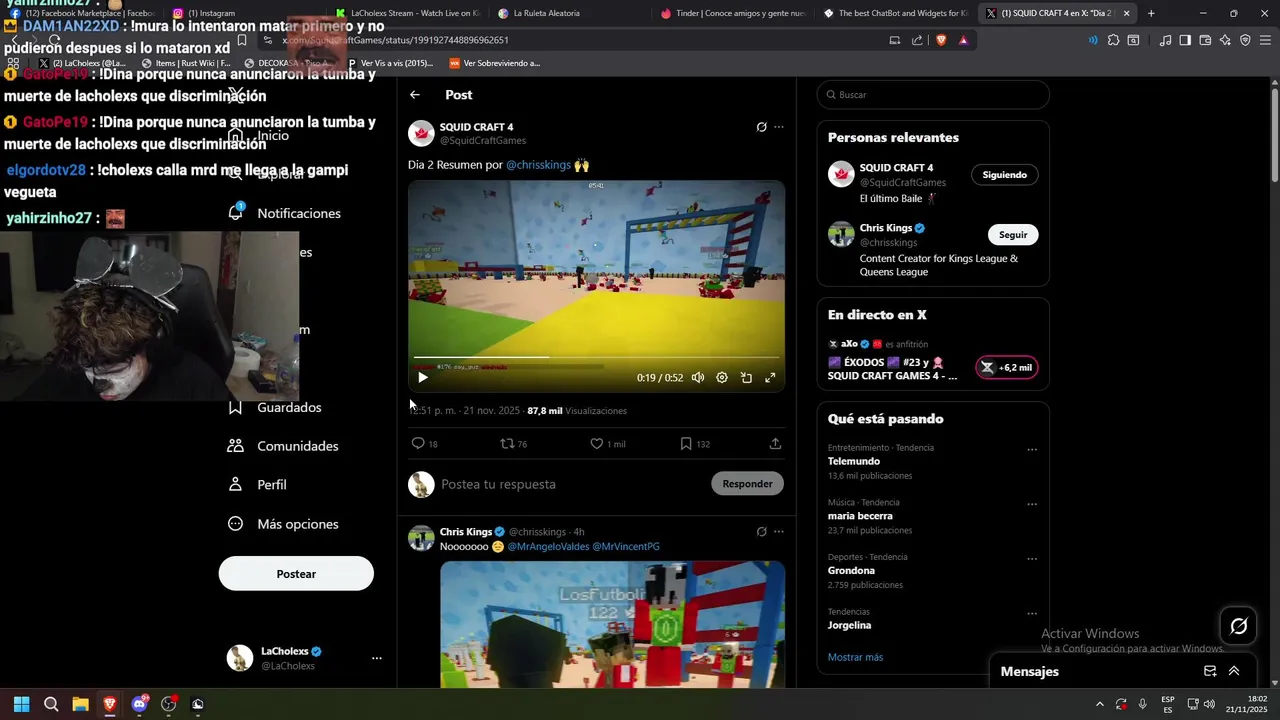Open Notificaciones in the sidebar
This screenshot has height=720, width=1280.
pyautogui.click(x=284, y=213)
